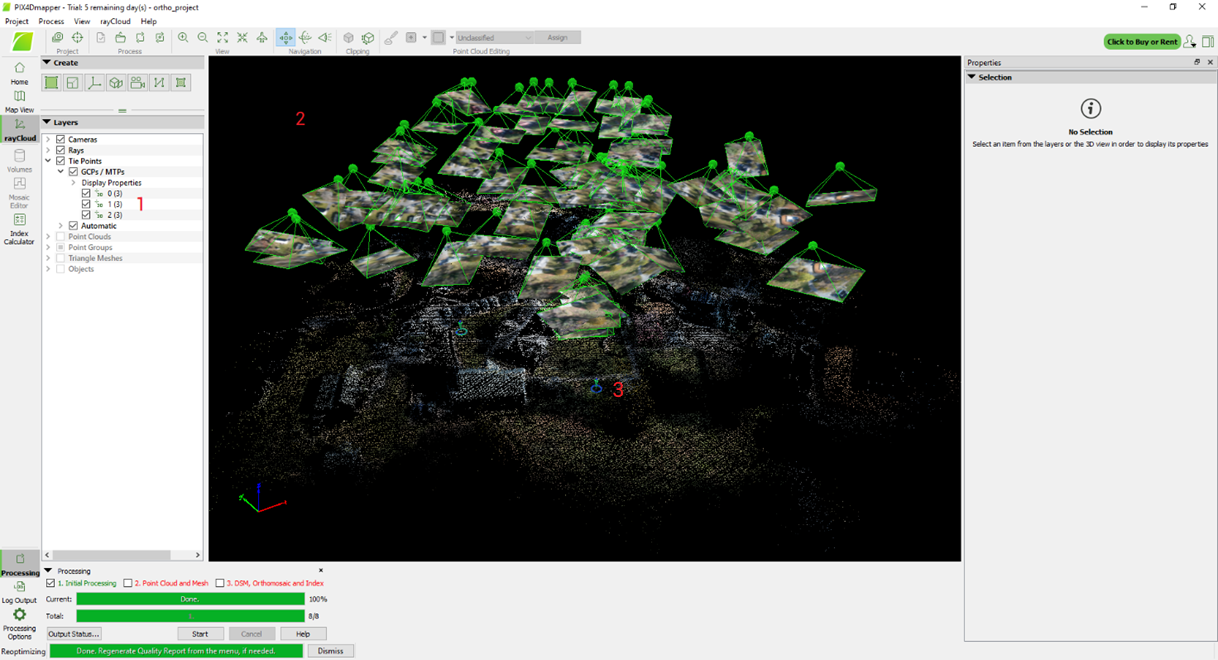Viewport: 1218px width, 660px height.
Task: Enable the Point Cloud and Mesh step
Action: pyautogui.click(x=128, y=583)
